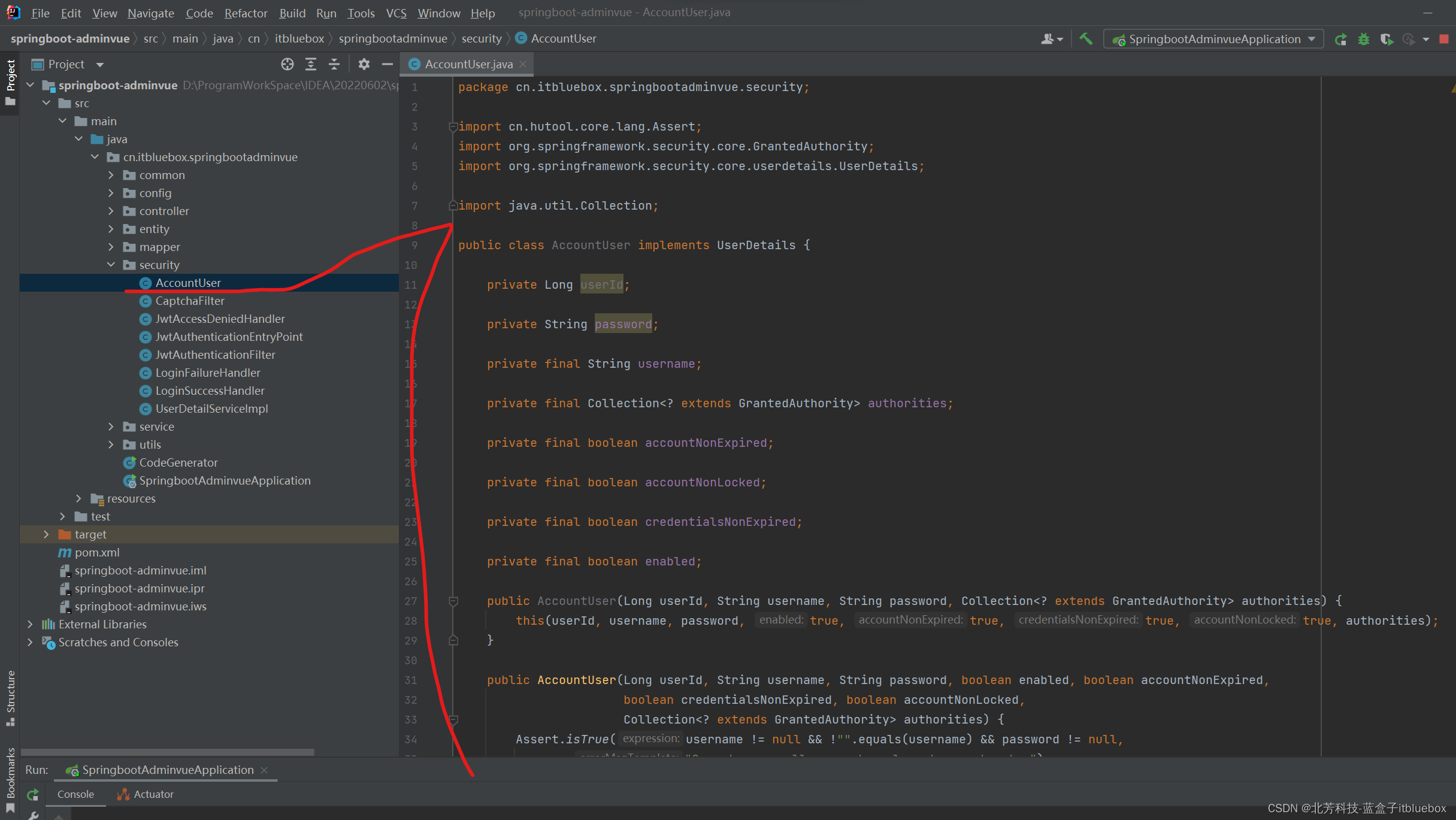The image size is (1456, 820).
Task: Click the Collapse all tree icon
Action: 334,63
